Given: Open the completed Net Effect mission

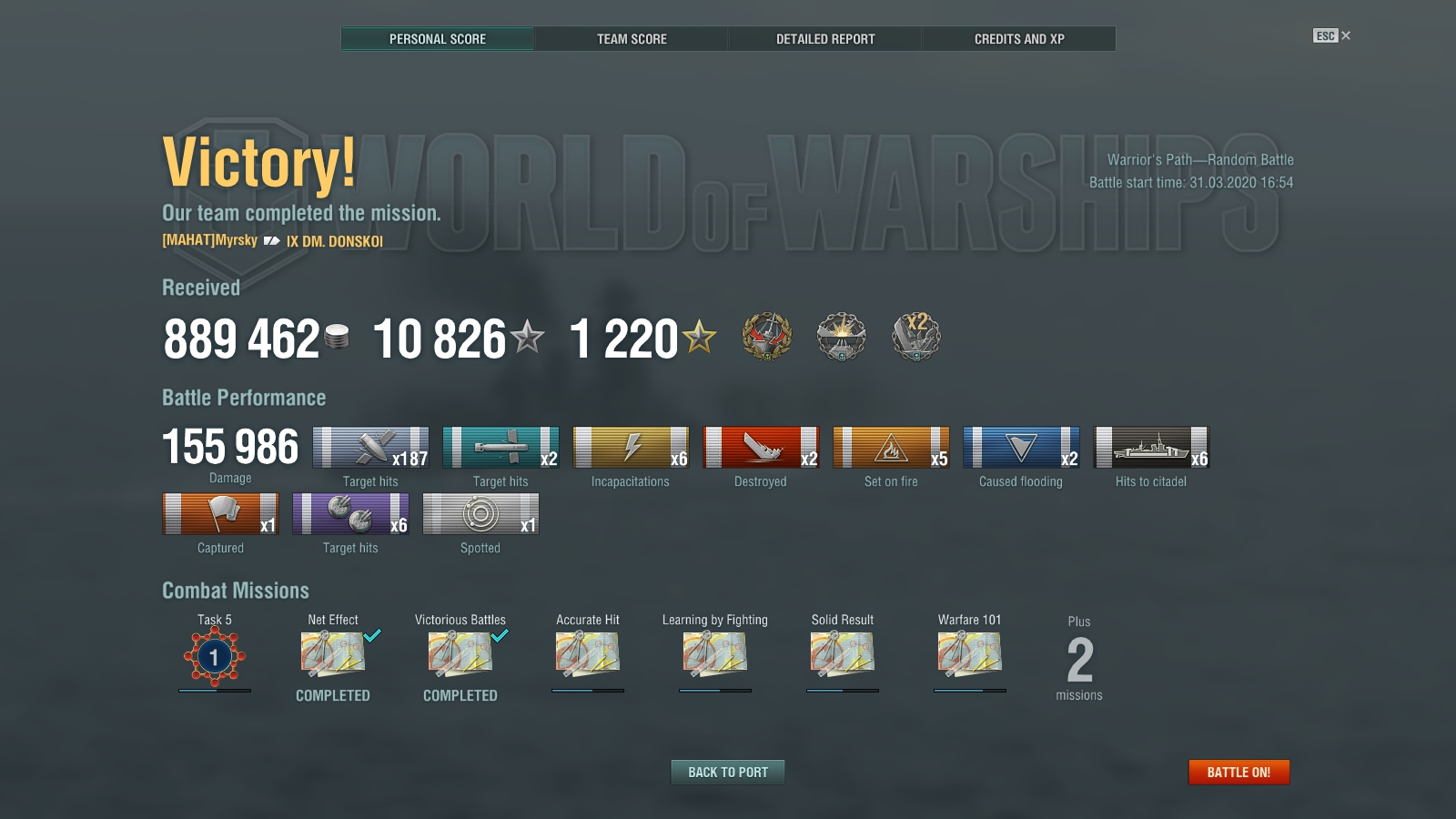Looking at the screenshot, I should point(333,655).
